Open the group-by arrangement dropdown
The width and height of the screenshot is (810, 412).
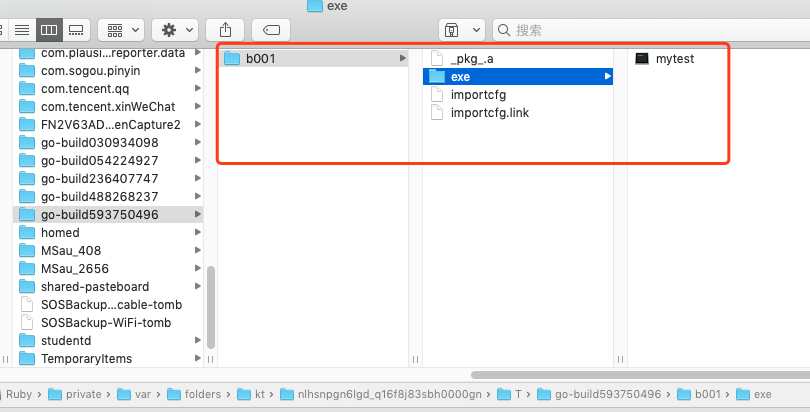(x=123, y=30)
